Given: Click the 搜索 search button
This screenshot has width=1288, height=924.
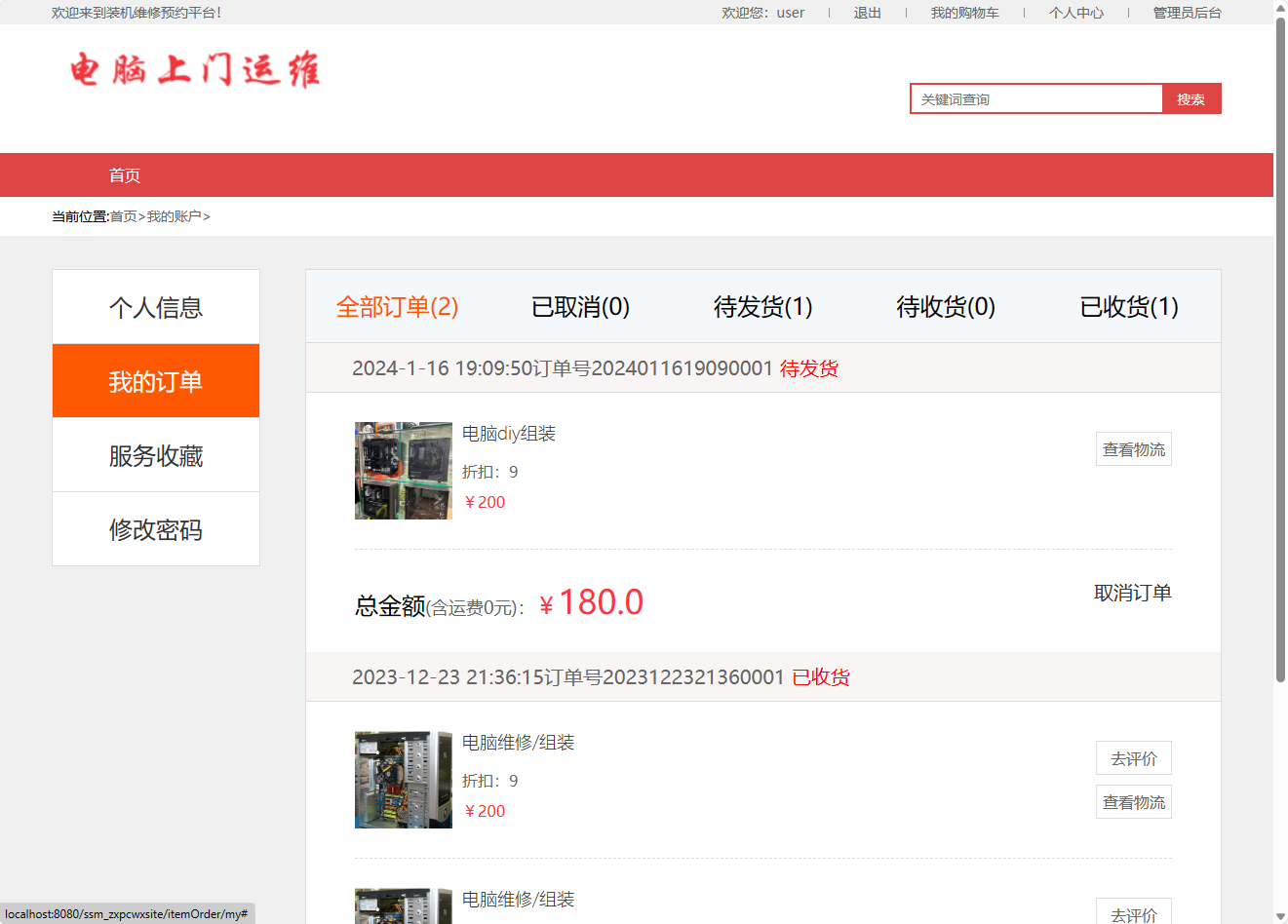Looking at the screenshot, I should [x=1190, y=98].
